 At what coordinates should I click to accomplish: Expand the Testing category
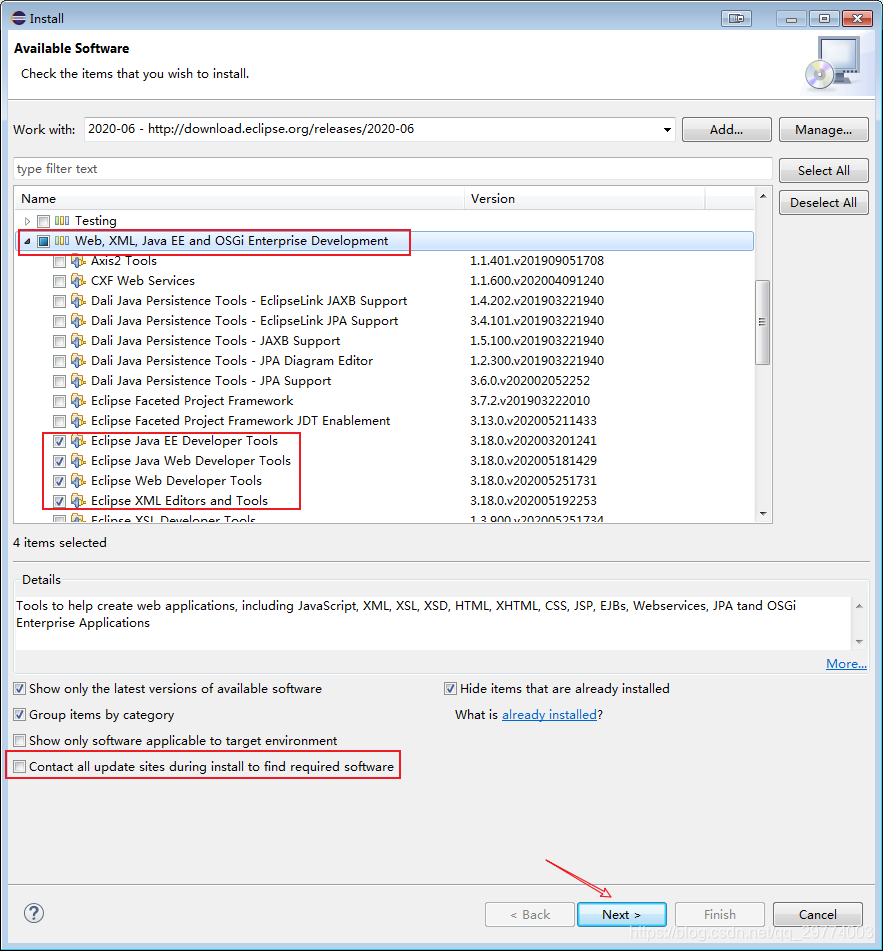[27, 221]
